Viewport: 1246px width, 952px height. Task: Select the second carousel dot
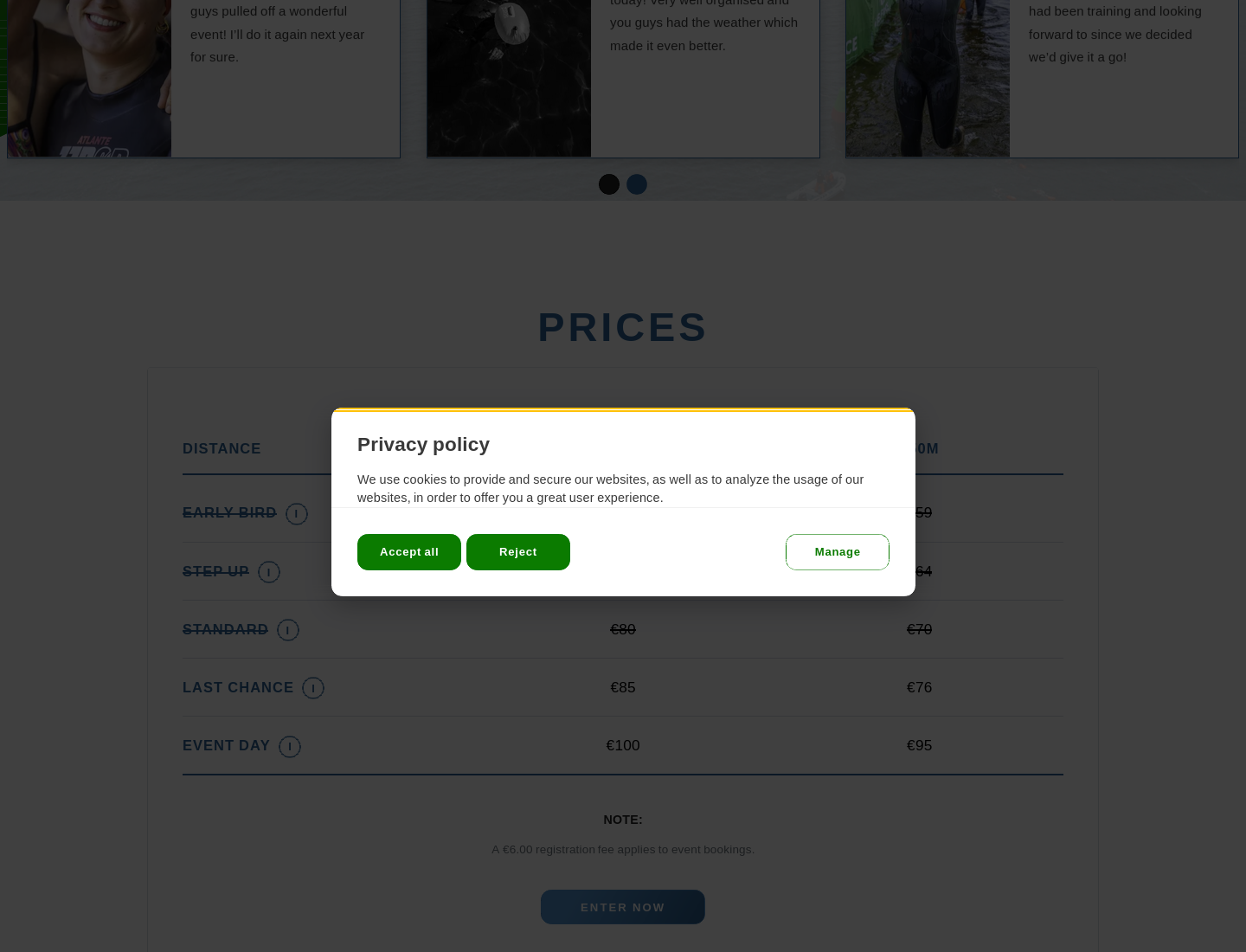click(x=637, y=184)
